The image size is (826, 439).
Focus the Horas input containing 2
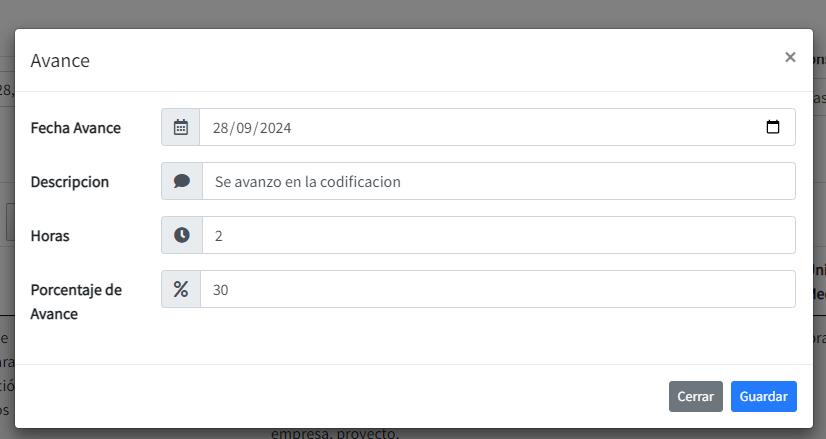(498, 235)
